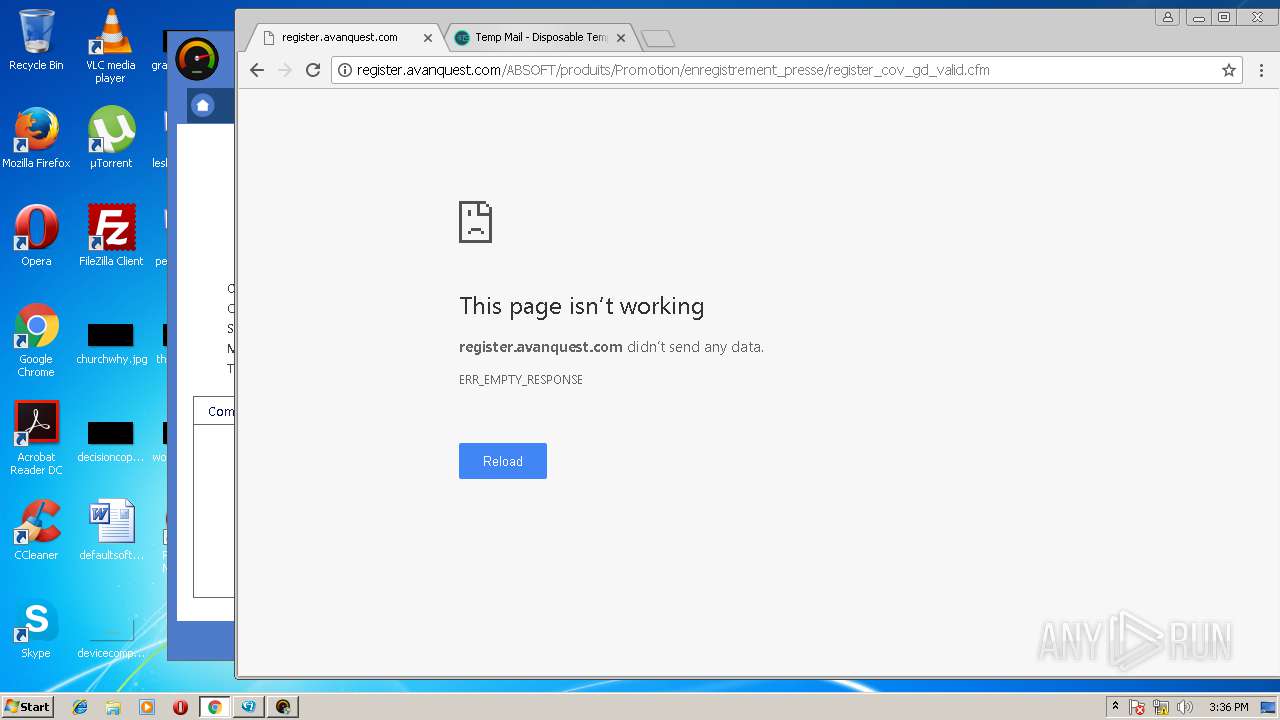Open the CCleaner shortcut
The width and height of the screenshot is (1280, 720).
(x=36, y=530)
